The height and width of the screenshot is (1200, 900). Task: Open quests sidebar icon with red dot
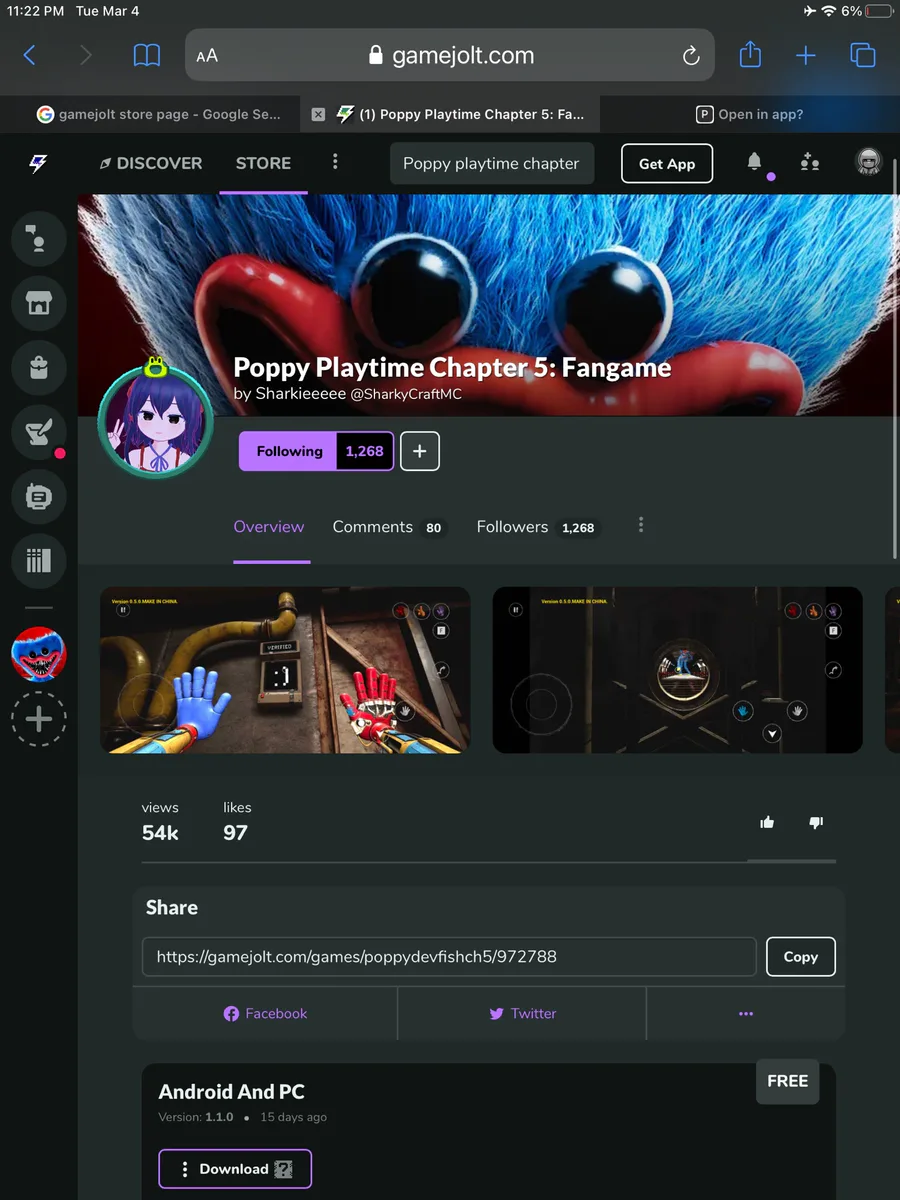pyautogui.click(x=38, y=432)
